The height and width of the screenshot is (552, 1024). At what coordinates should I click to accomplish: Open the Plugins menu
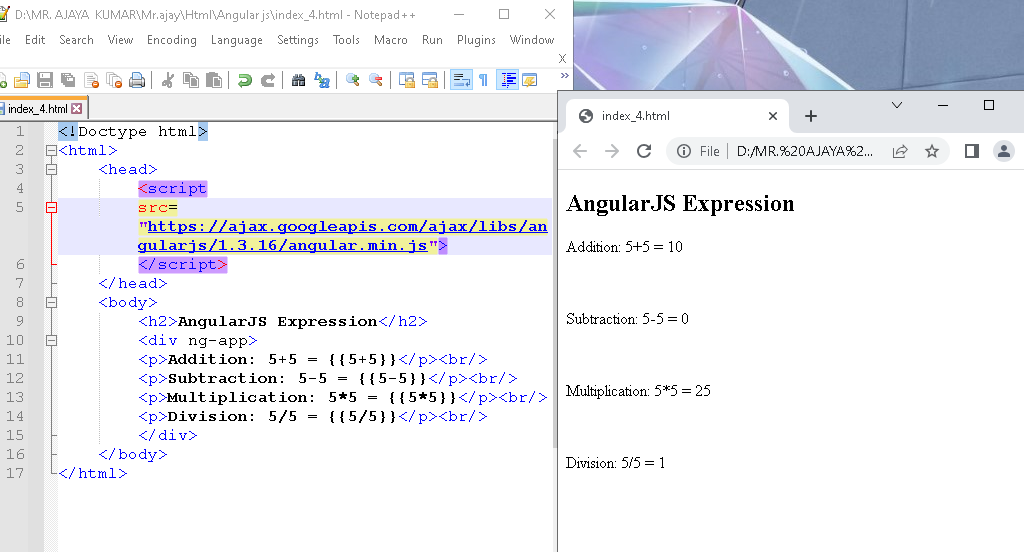coord(476,40)
